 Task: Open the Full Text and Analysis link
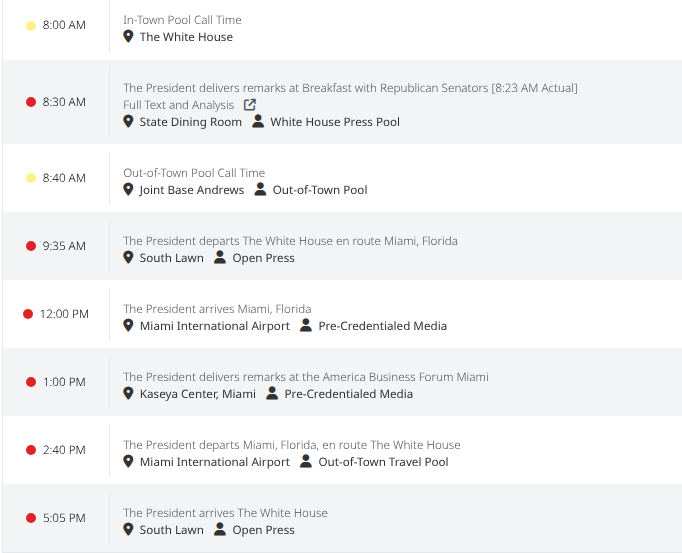click(178, 105)
